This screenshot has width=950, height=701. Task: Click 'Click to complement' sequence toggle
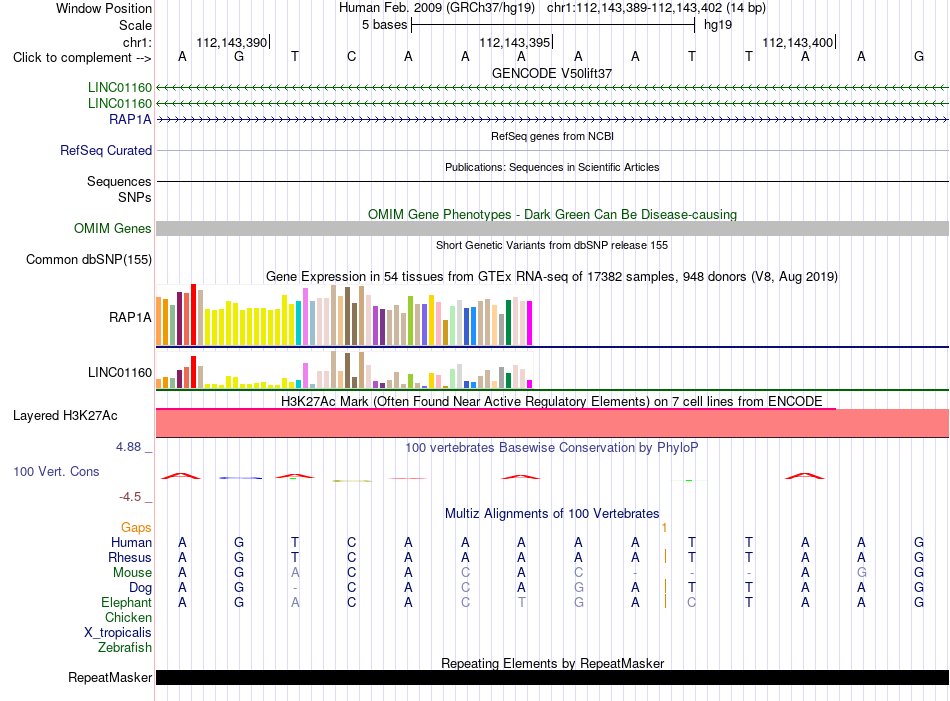click(82, 58)
